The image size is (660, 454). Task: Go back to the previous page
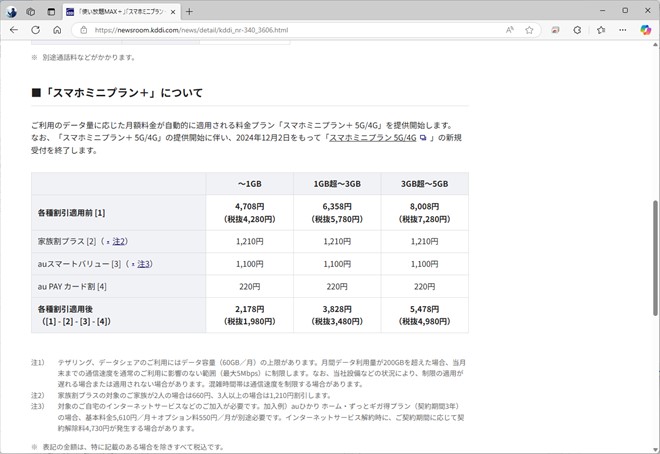tap(14, 30)
